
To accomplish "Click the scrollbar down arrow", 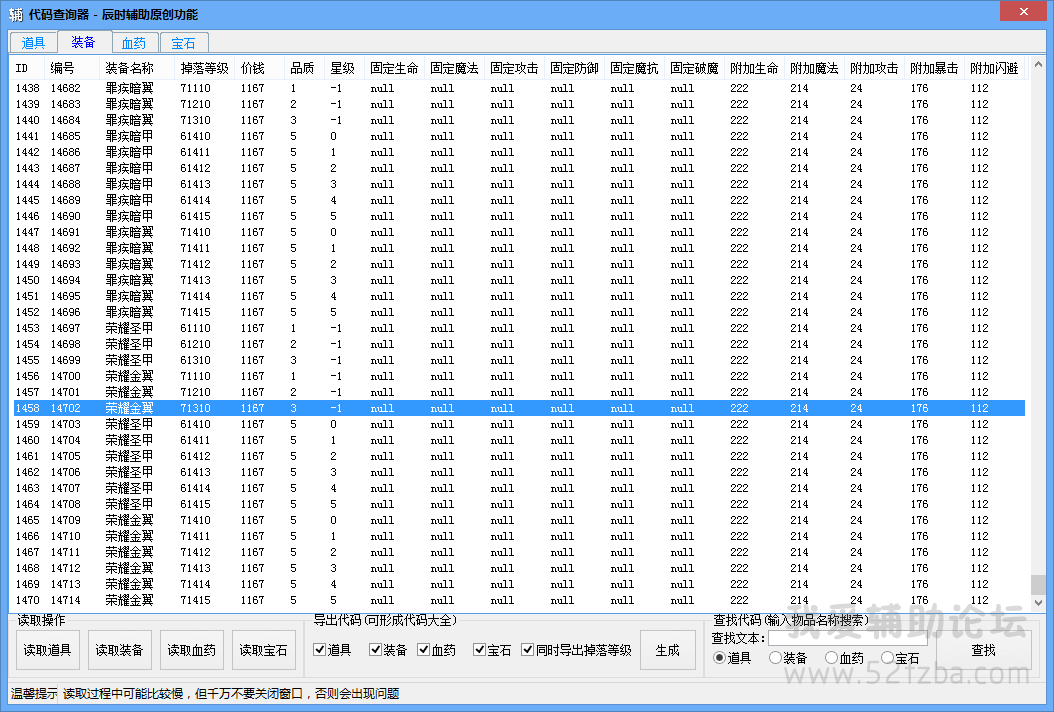I will click(1037, 603).
